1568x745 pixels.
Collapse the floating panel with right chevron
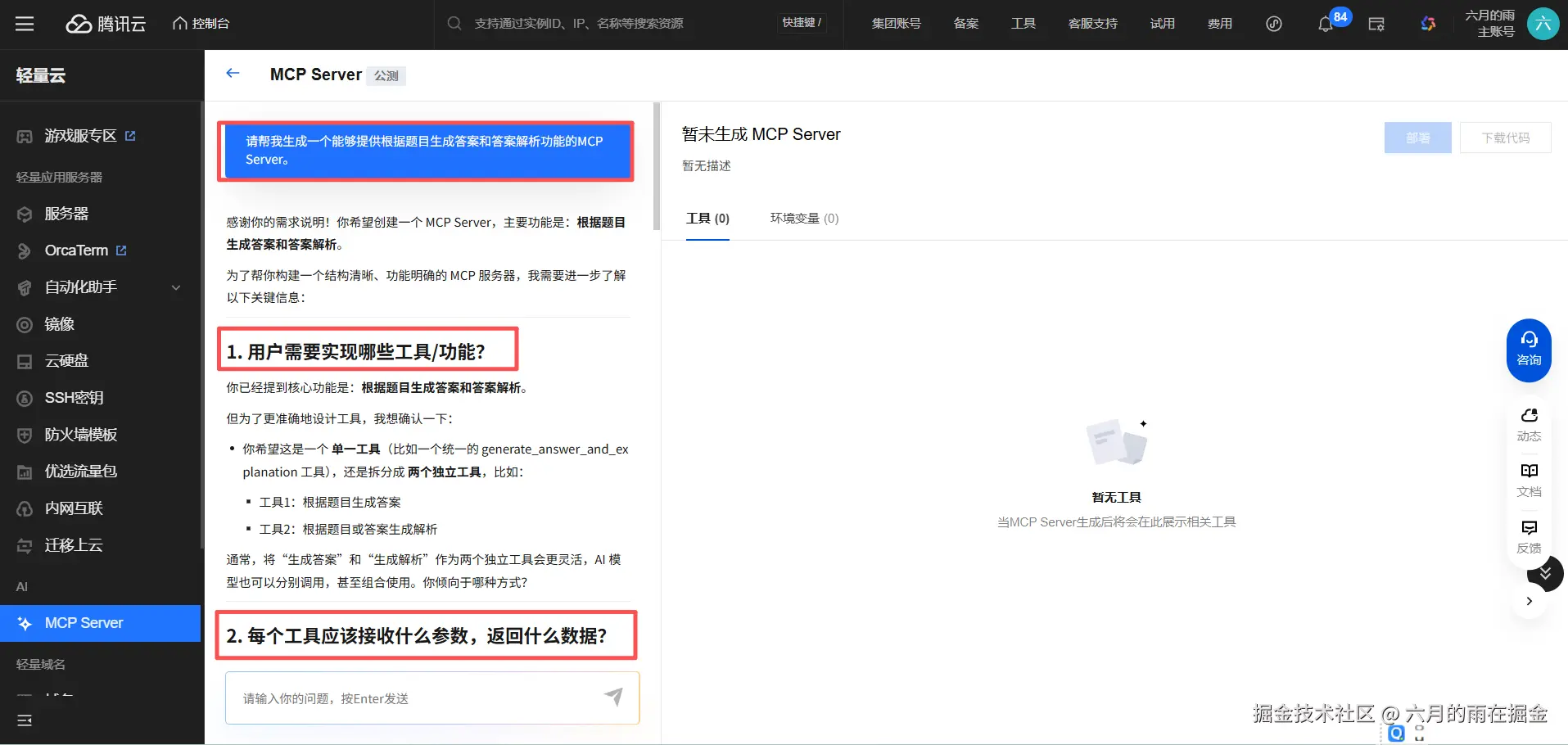tap(1529, 601)
